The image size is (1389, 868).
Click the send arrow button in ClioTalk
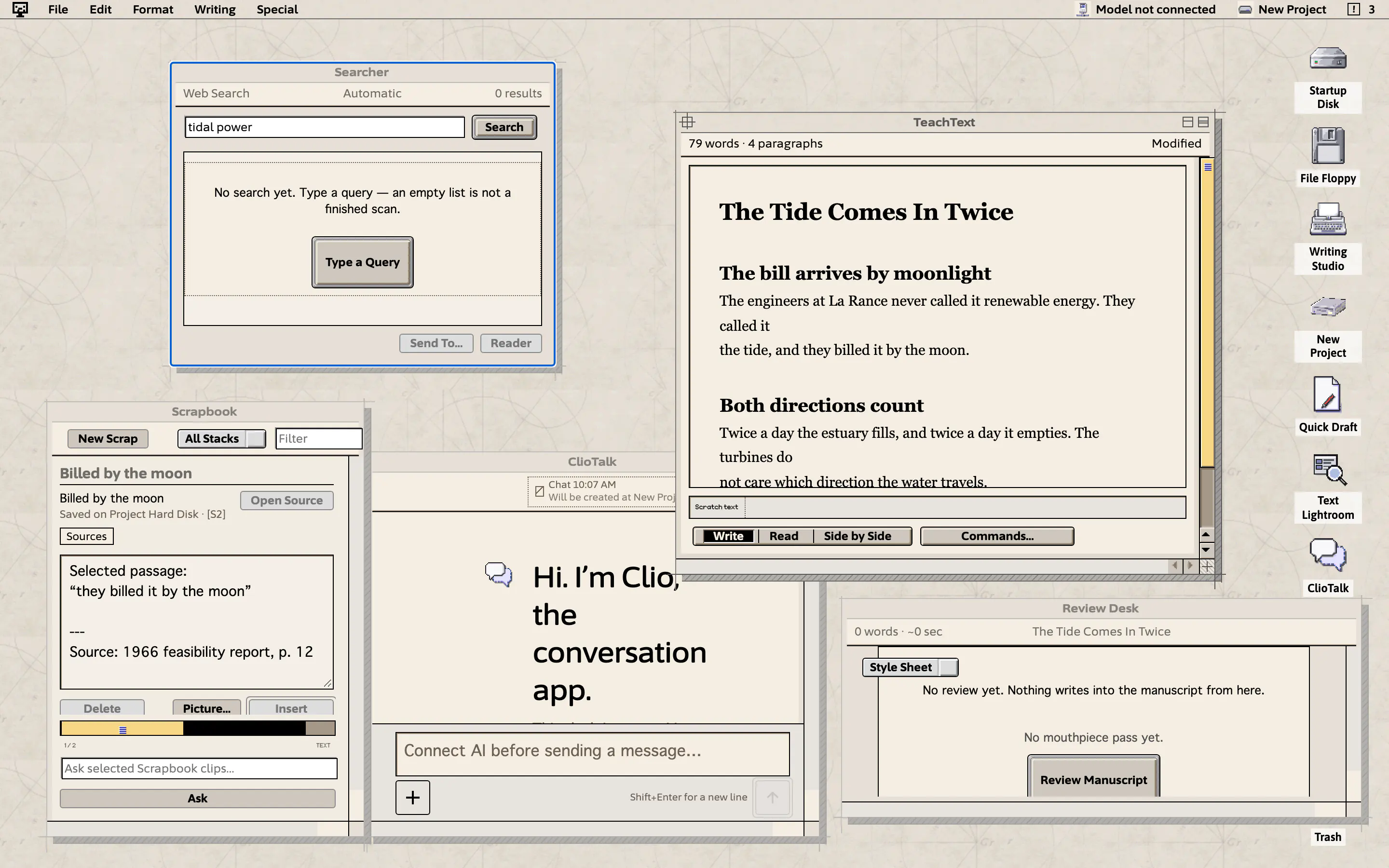(772, 798)
